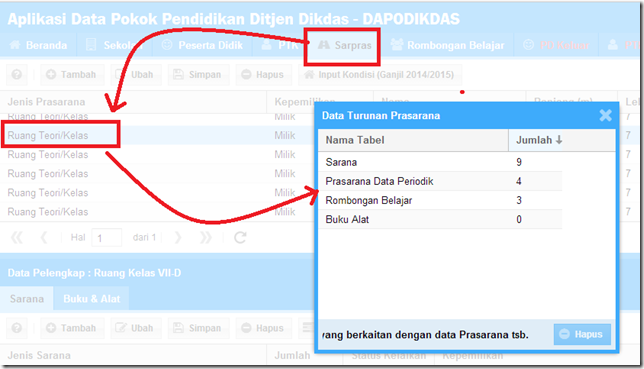Click help icon in the Sarana toolbar
The width and height of the screenshot is (644, 369).
click(17, 328)
